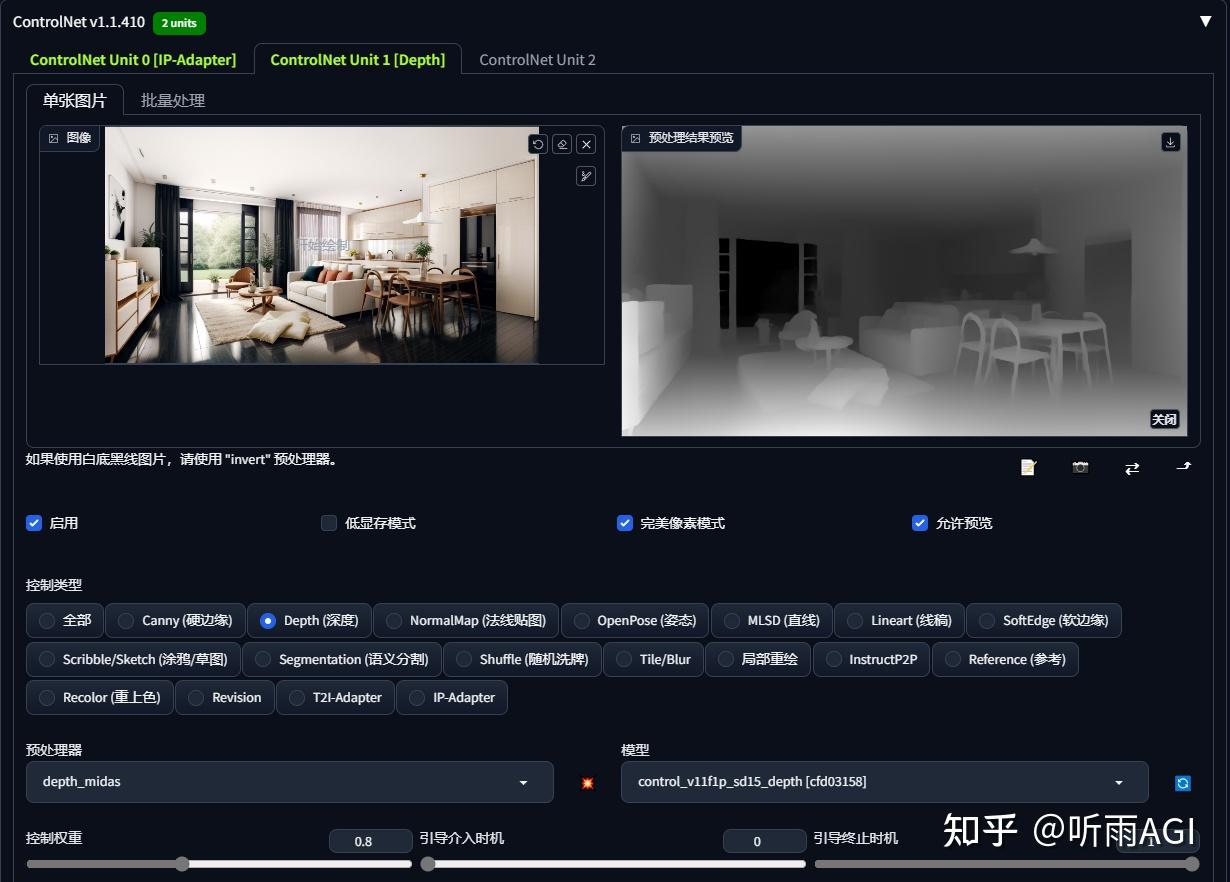Click the 控制类型 label
Viewport: 1230px width, 882px height.
54,585
